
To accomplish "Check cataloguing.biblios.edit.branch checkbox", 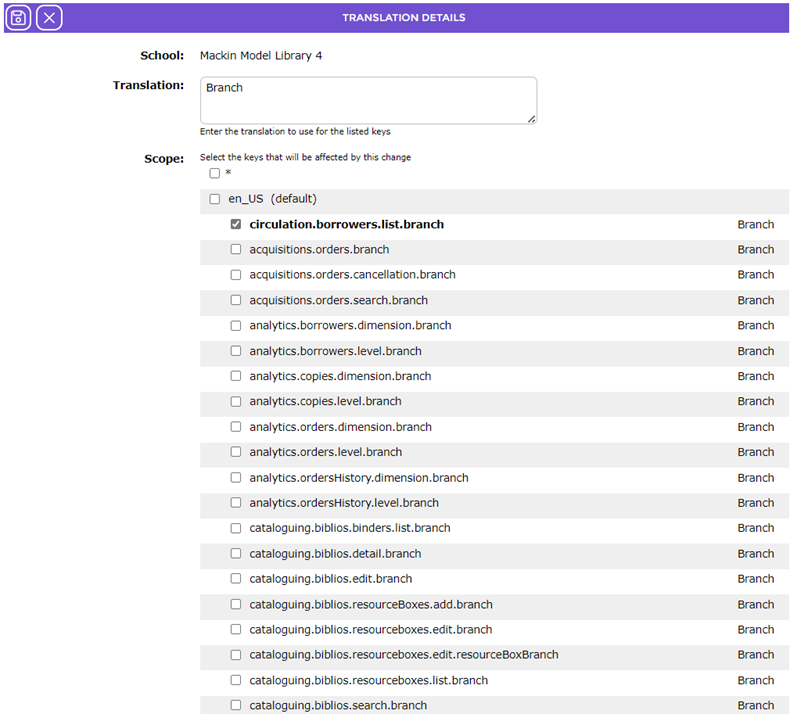I will pos(236,578).
